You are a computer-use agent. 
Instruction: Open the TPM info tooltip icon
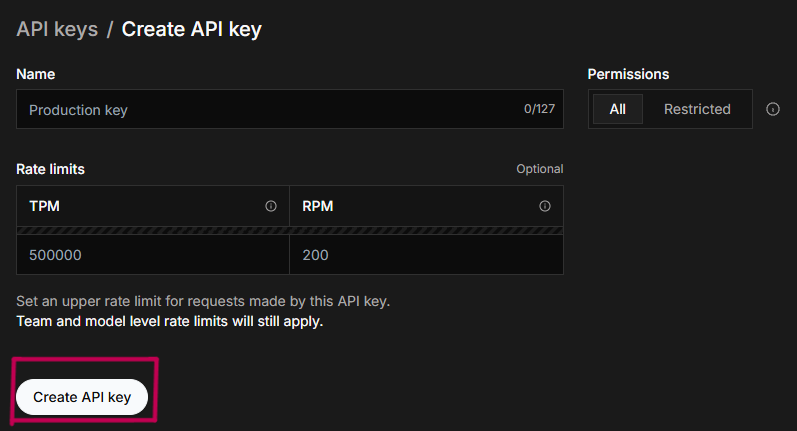(271, 206)
